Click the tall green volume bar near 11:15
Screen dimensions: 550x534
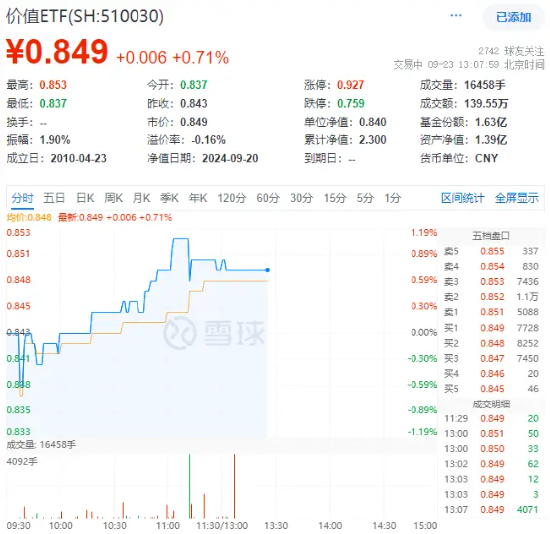click(189, 486)
